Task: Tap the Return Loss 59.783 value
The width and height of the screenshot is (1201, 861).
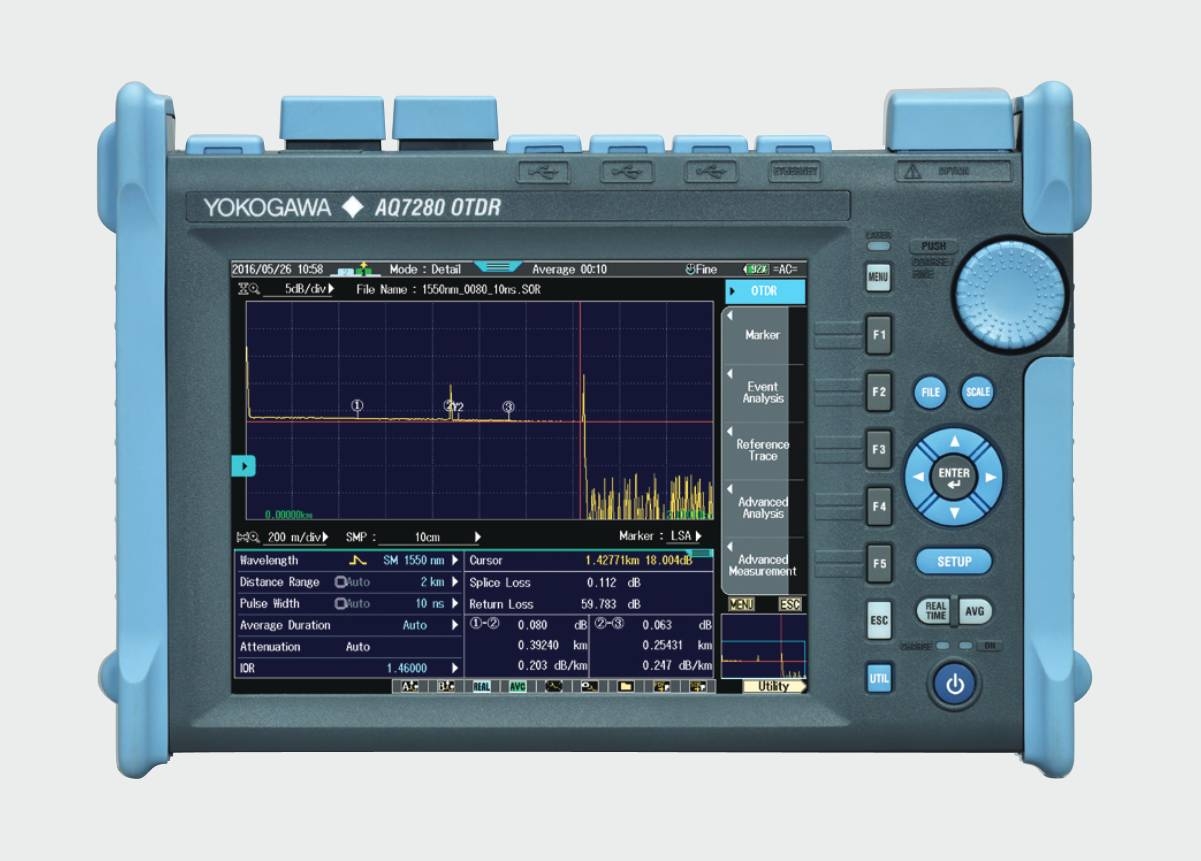Action: tap(601, 604)
